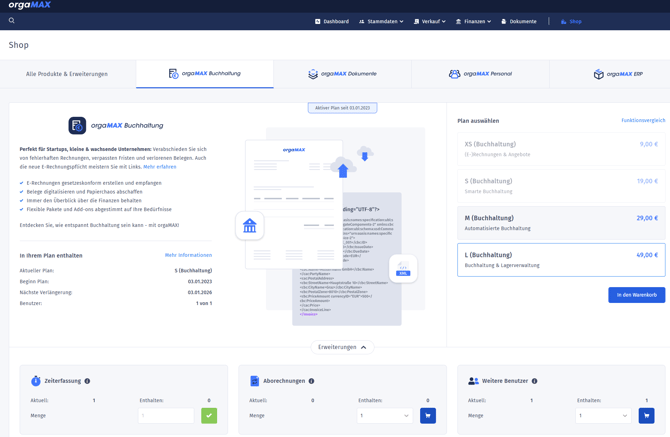Click the Shop page heading
This screenshot has width=670, height=437.
tap(18, 45)
